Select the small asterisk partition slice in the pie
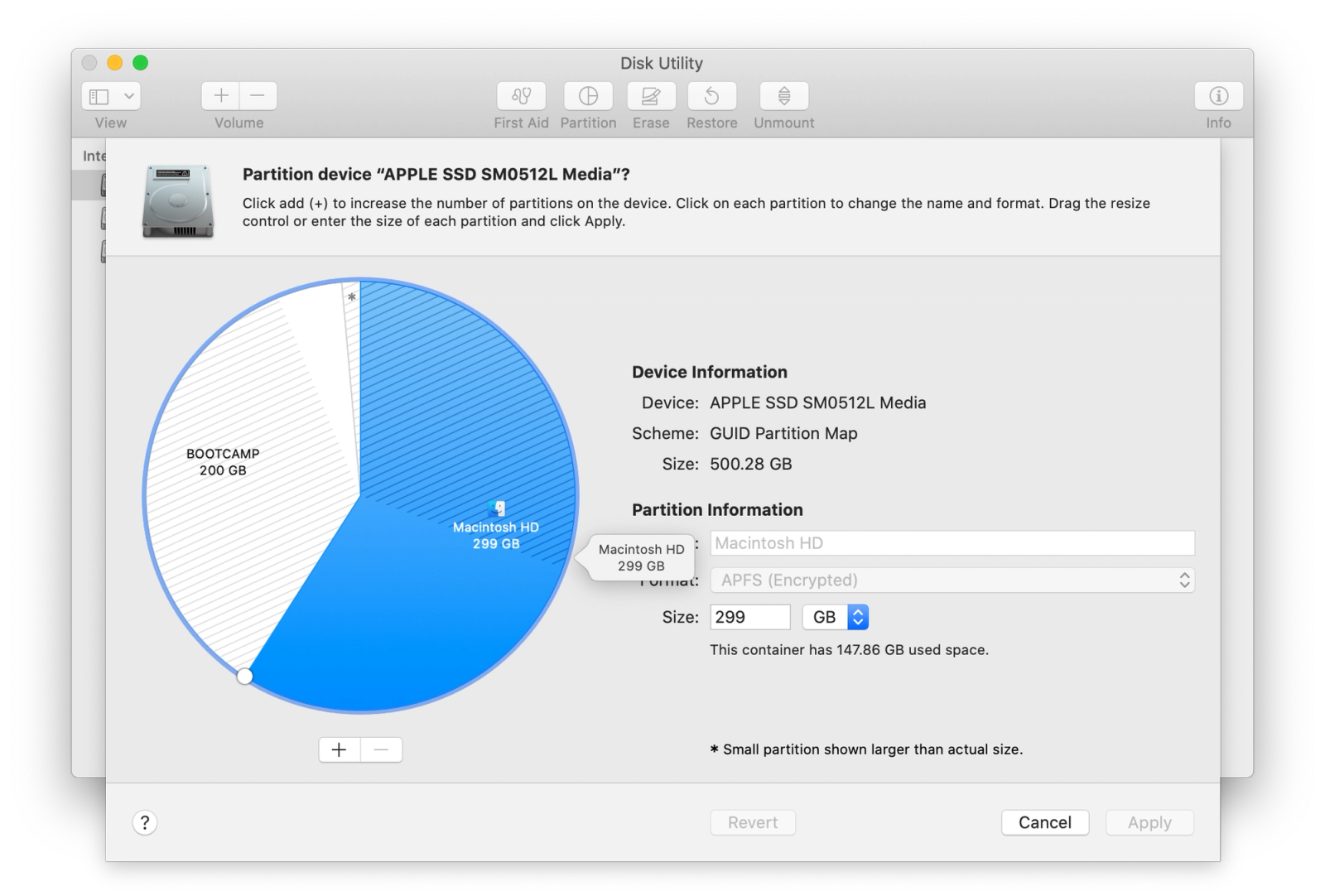The width and height of the screenshot is (1325, 896). (352, 297)
